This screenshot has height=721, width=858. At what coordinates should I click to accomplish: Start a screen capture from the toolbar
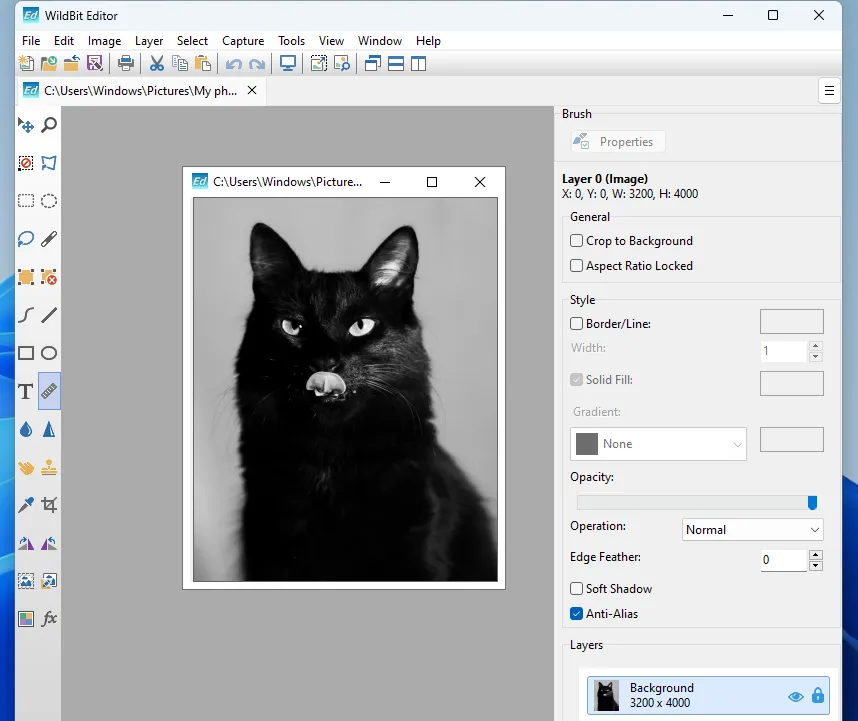288,63
